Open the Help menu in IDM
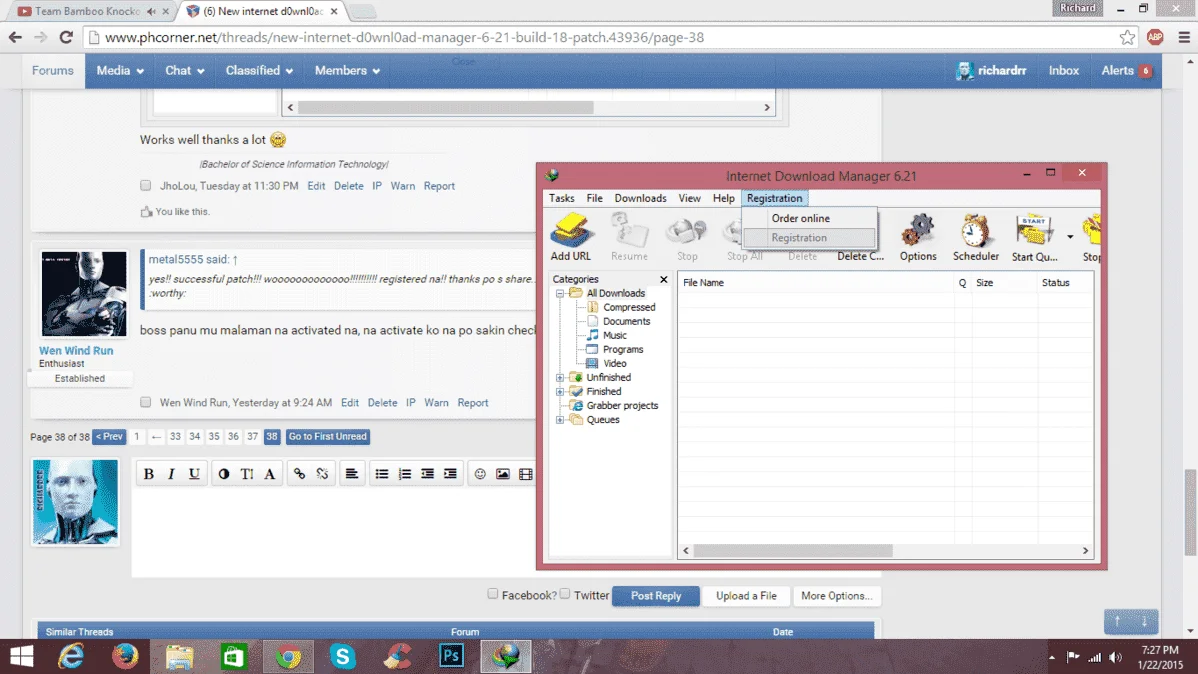1198x674 pixels. pos(724,198)
